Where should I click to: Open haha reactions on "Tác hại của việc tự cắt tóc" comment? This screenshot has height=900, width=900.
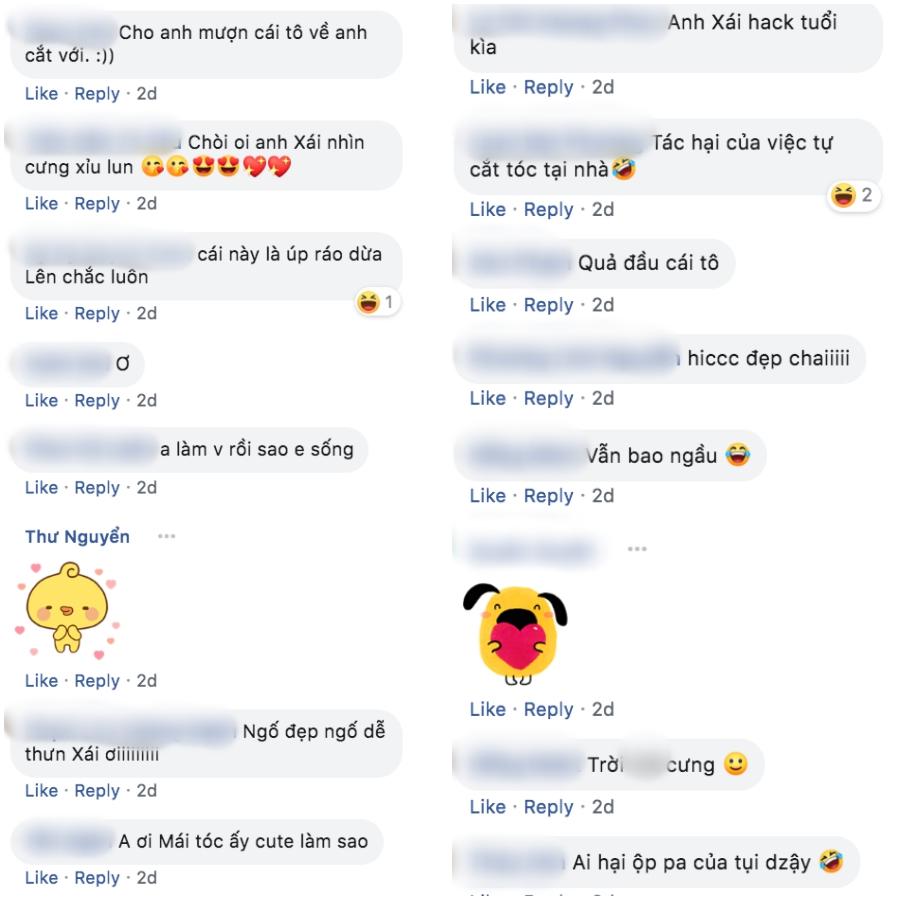tap(853, 196)
